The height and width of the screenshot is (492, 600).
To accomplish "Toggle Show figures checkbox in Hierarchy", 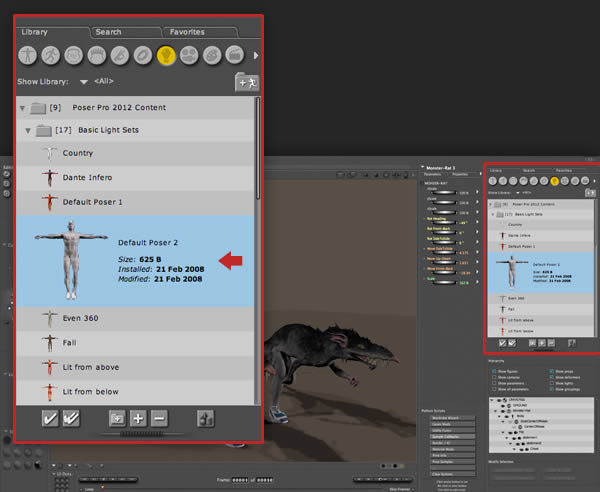I will pyautogui.click(x=494, y=371).
